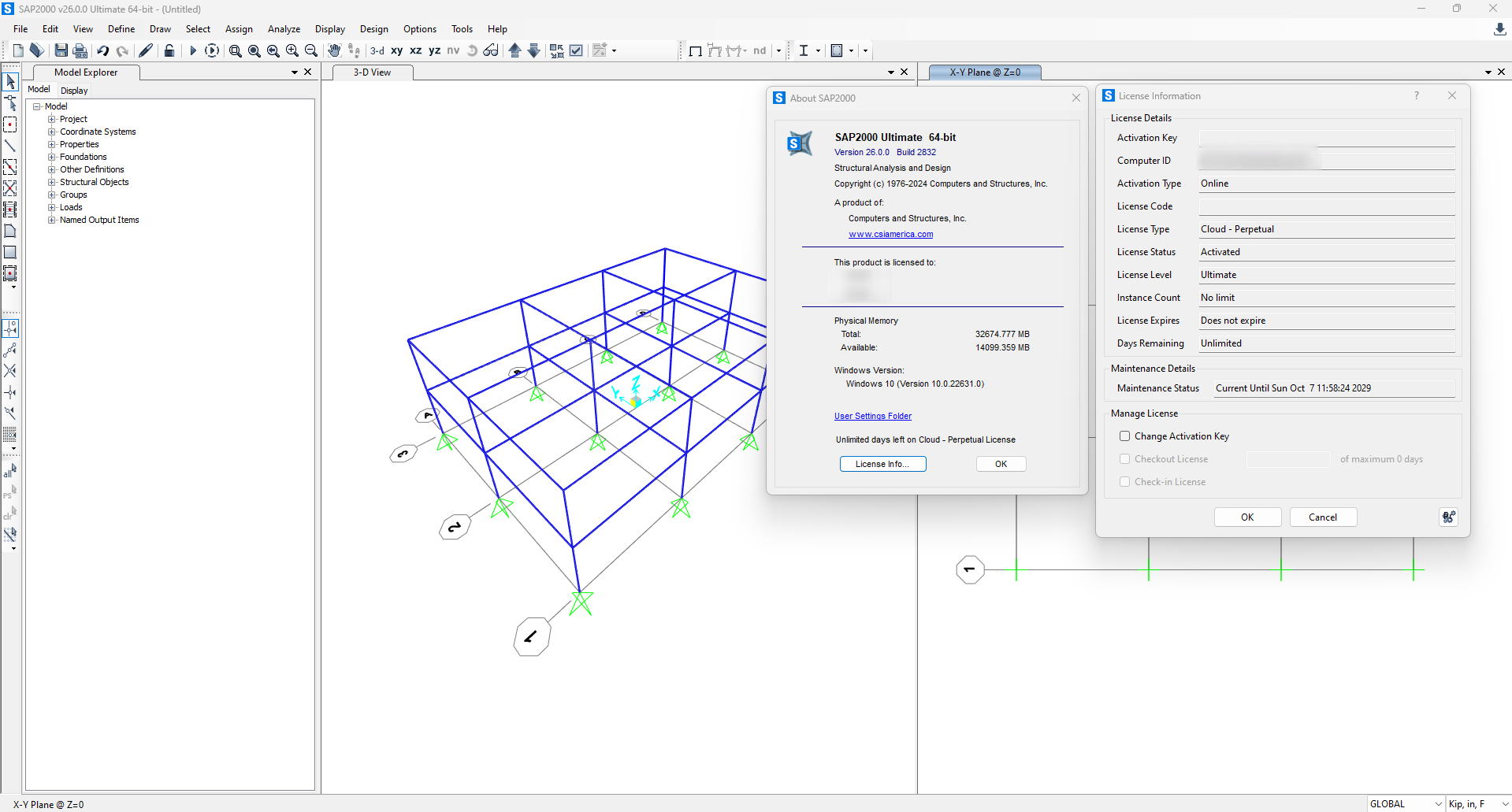Select the Named Output Items tree row
The height and width of the screenshot is (812, 1512).
click(x=99, y=220)
